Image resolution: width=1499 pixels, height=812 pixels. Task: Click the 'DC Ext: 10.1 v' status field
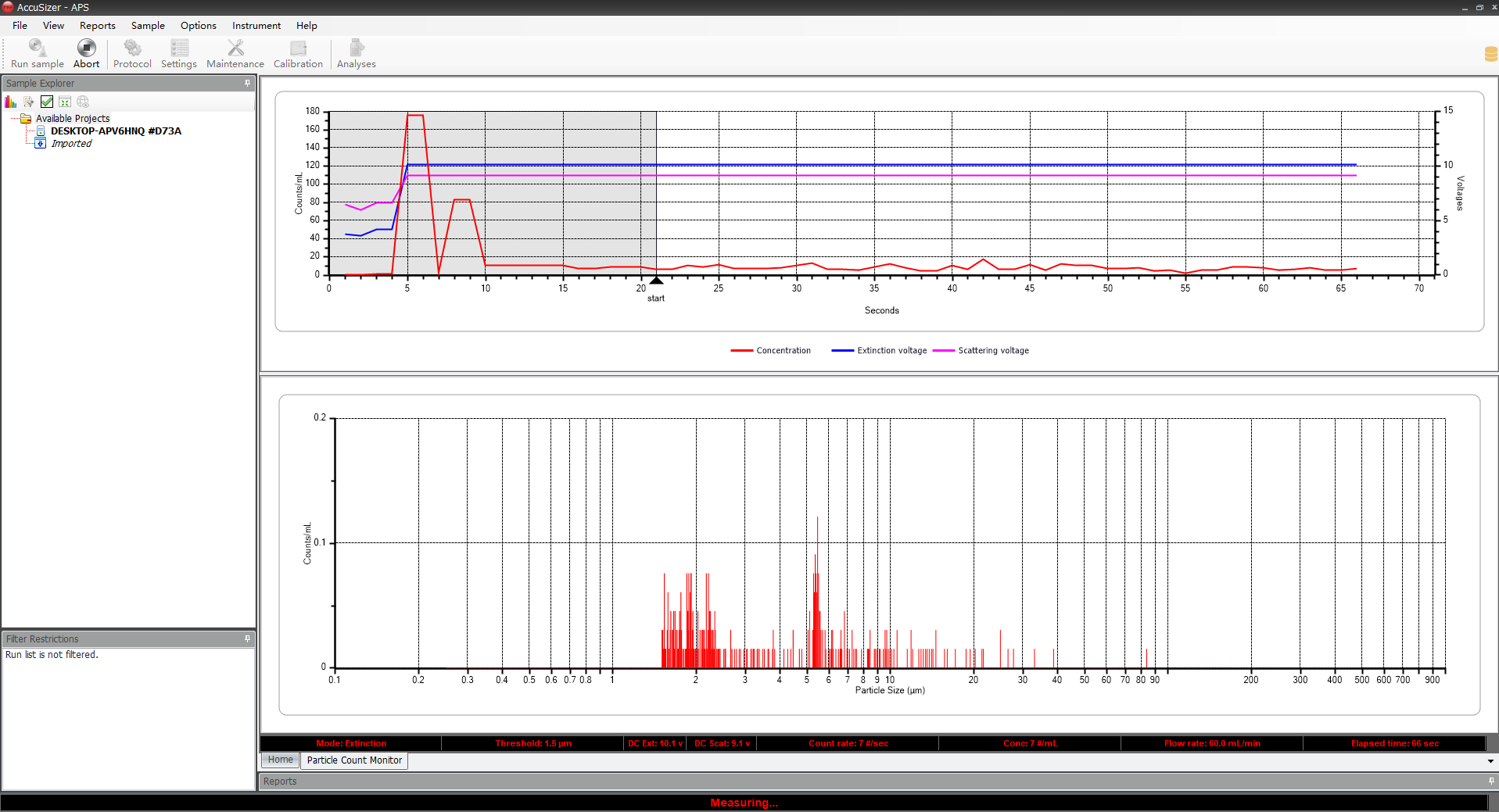pos(655,743)
